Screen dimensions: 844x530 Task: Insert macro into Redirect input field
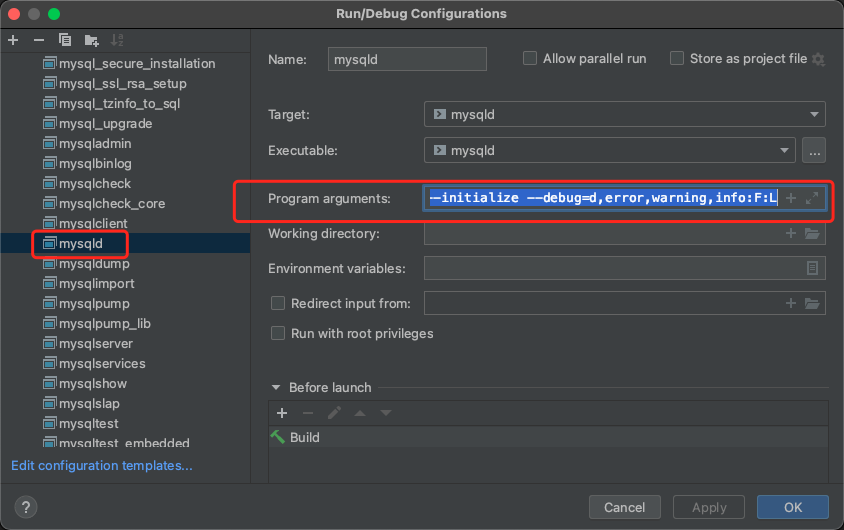(x=791, y=303)
